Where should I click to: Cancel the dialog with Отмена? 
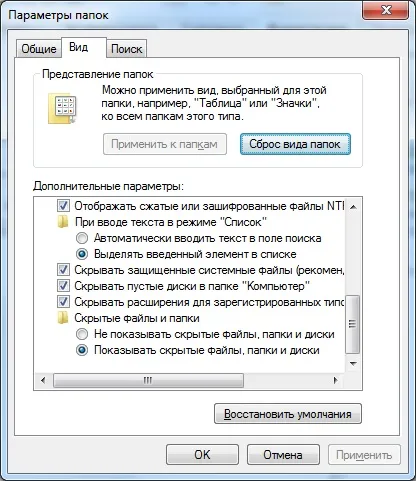point(283,454)
